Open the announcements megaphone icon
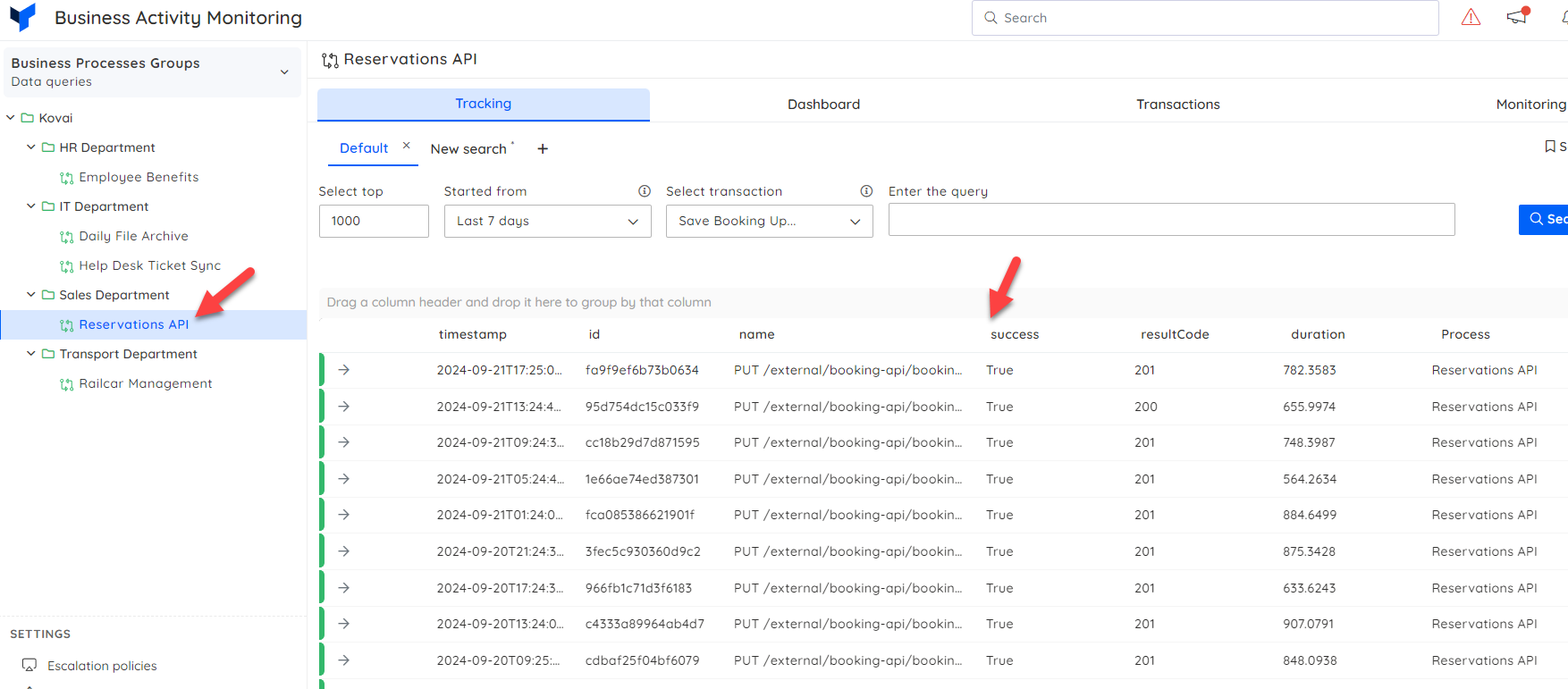Image resolution: width=1568 pixels, height=689 pixels. pyautogui.click(x=1518, y=16)
